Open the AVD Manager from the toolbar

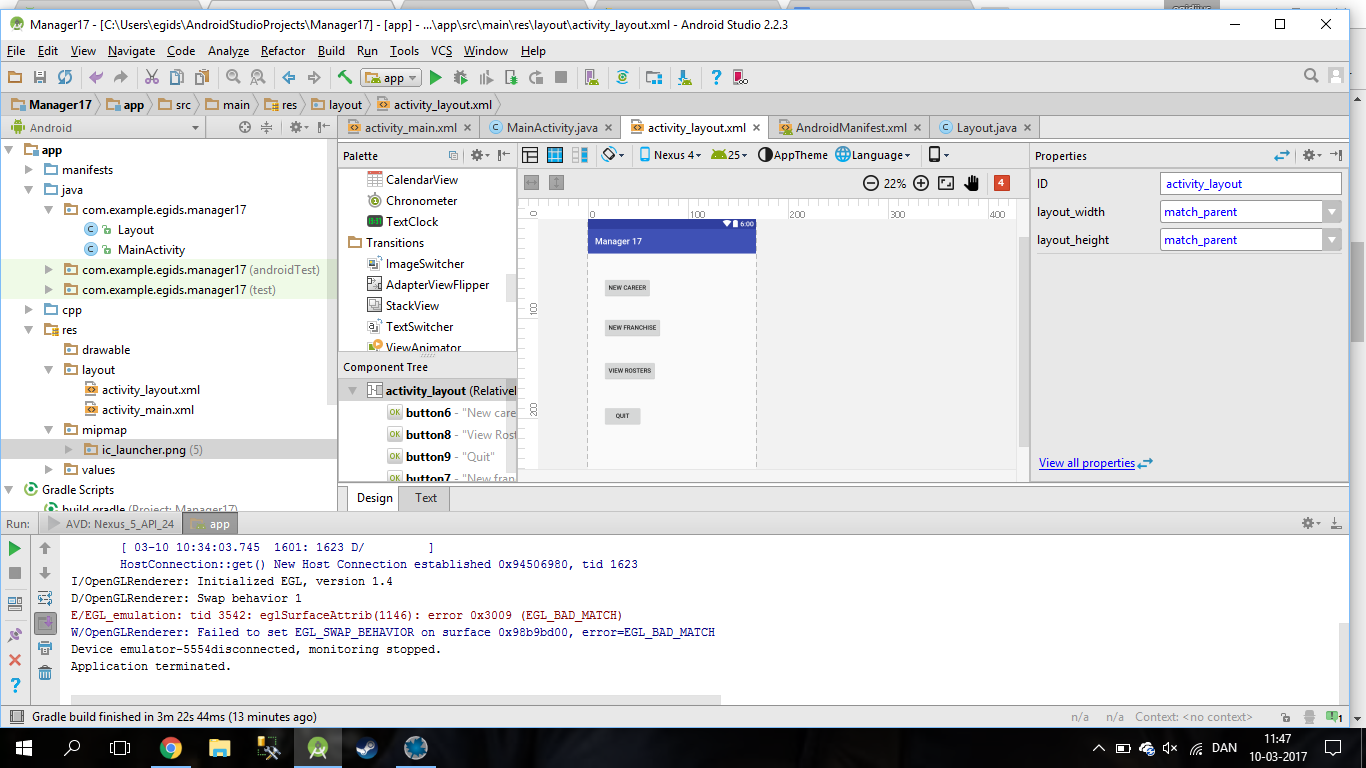click(x=591, y=77)
